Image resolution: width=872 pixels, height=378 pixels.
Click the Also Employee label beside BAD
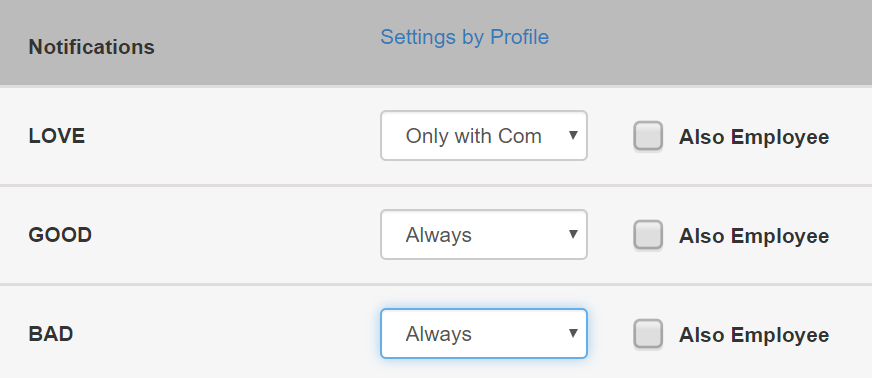coord(754,335)
